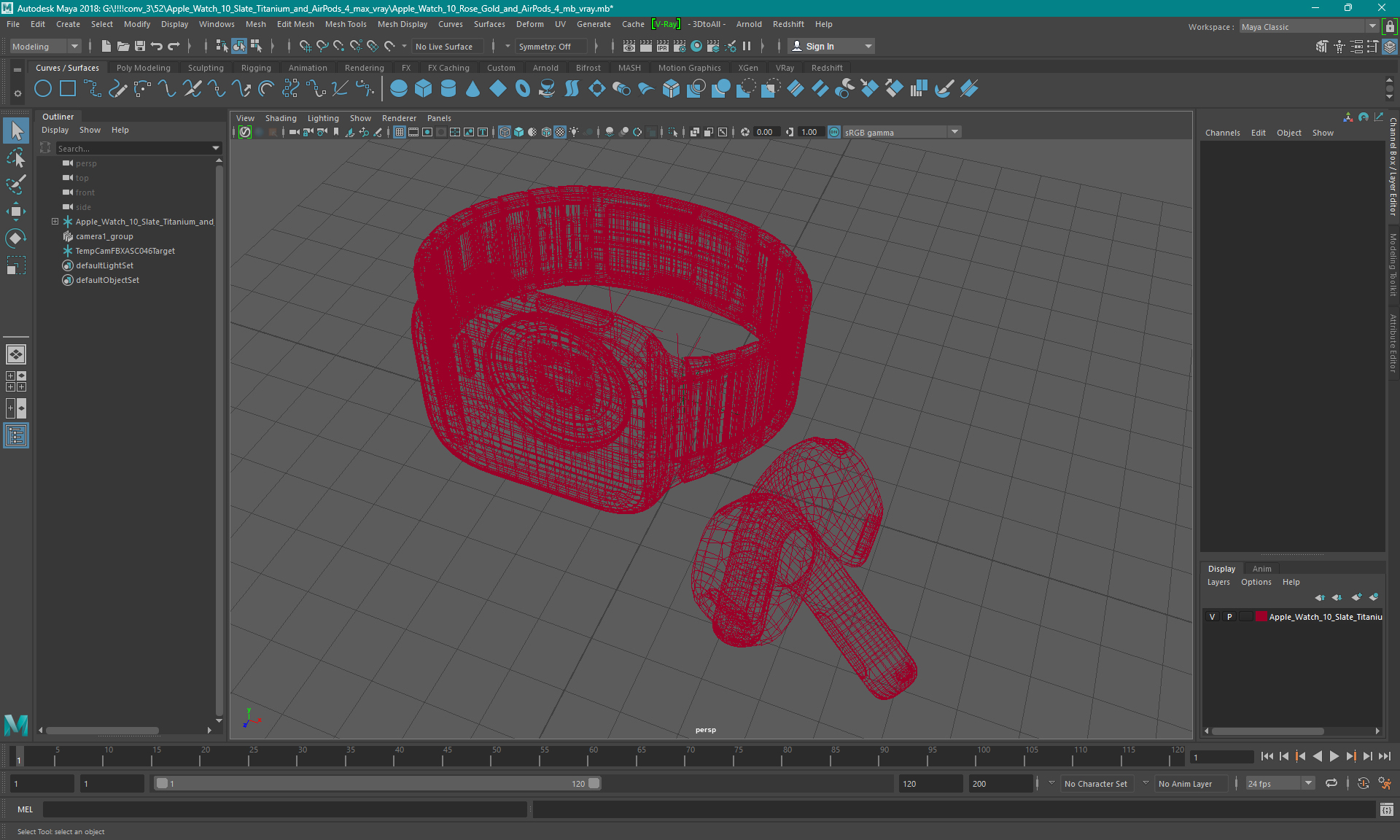Screen dimensions: 1400x840
Task: Activate the Scale tool
Action: [16, 265]
